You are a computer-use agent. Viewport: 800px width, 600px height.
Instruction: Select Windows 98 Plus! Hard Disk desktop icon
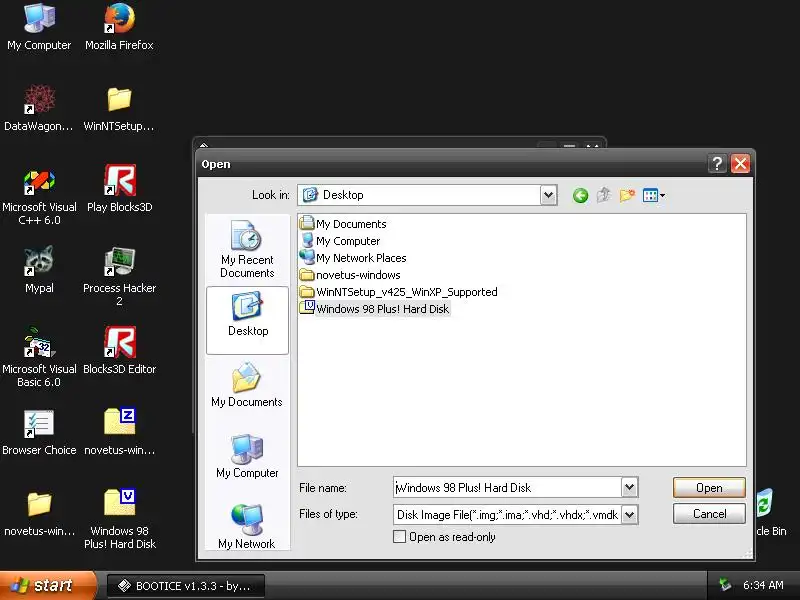pos(119,519)
